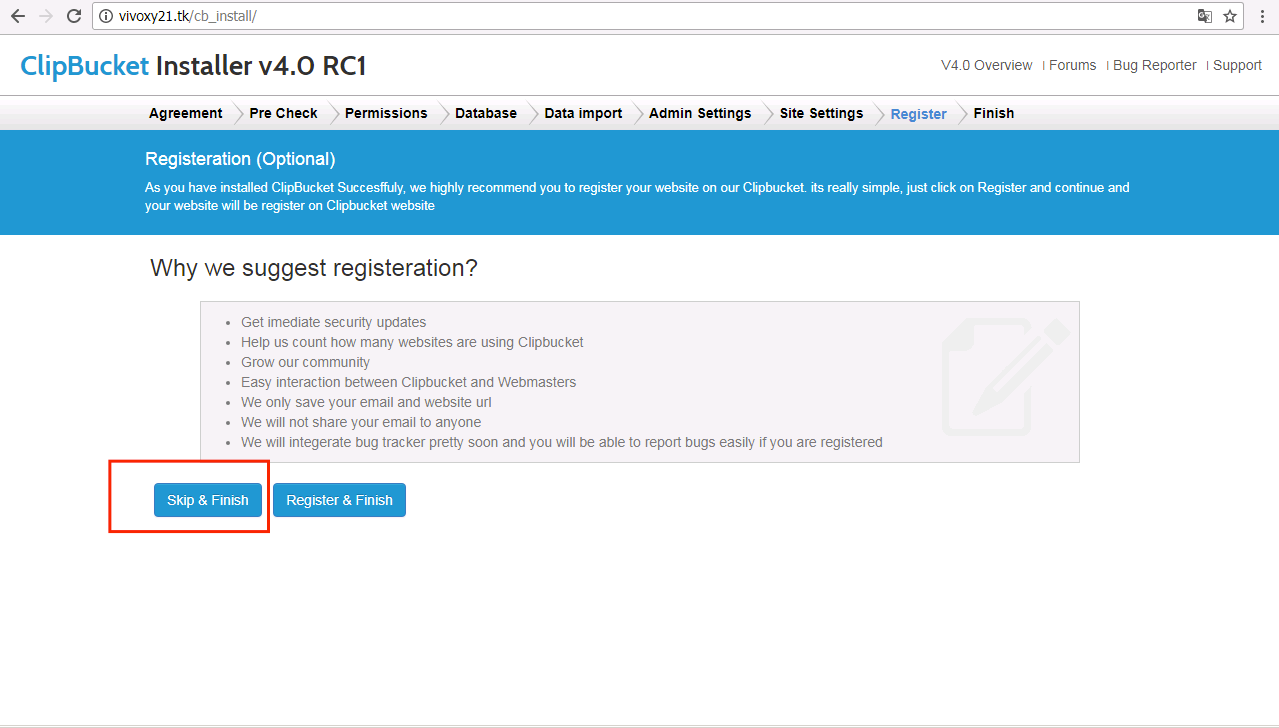Viewport: 1279px width, 728px height.
Task: Select the Site Settings step
Action: click(x=821, y=113)
